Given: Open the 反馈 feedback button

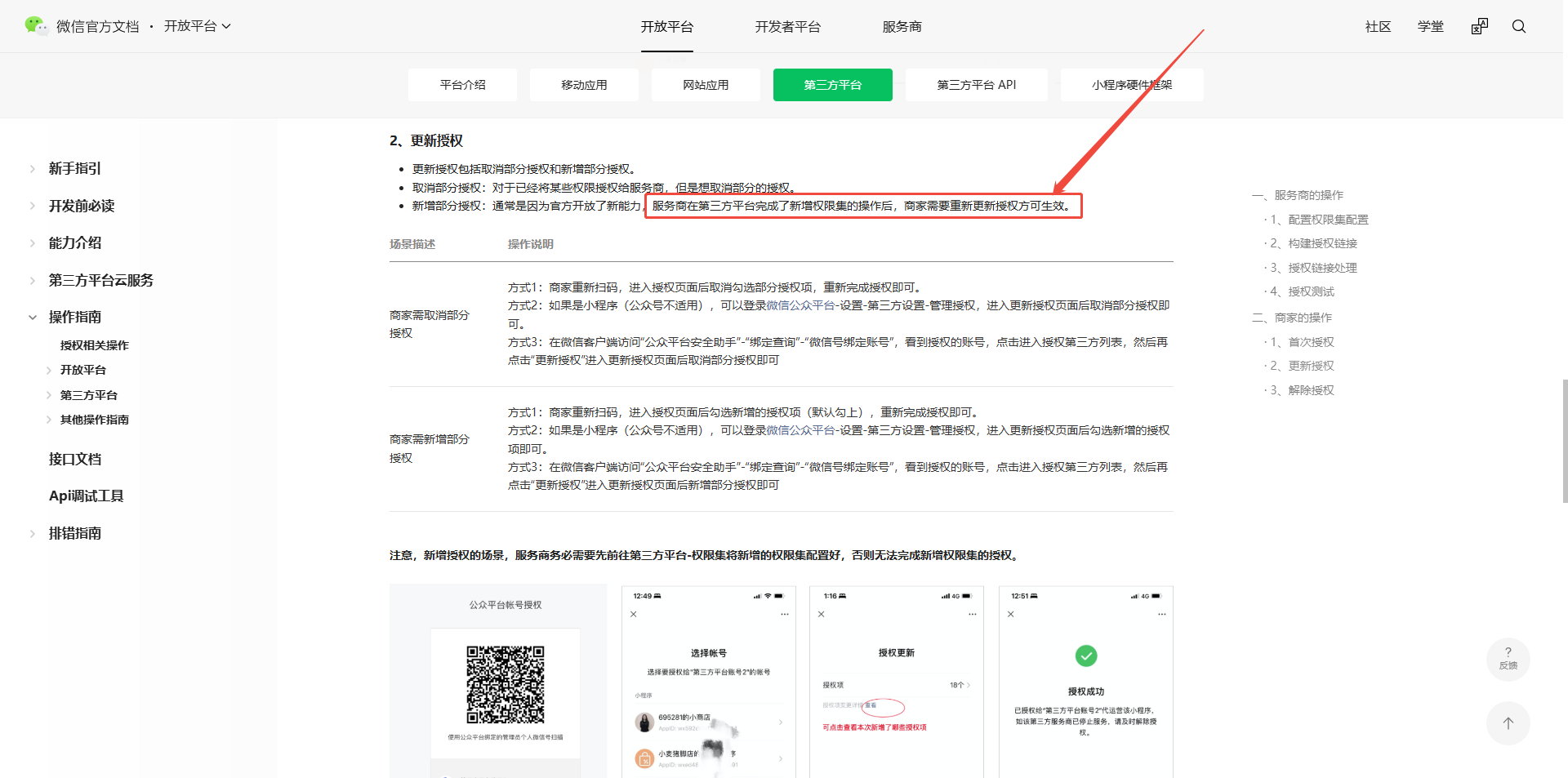Looking at the screenshot, I should point(1508,659).
